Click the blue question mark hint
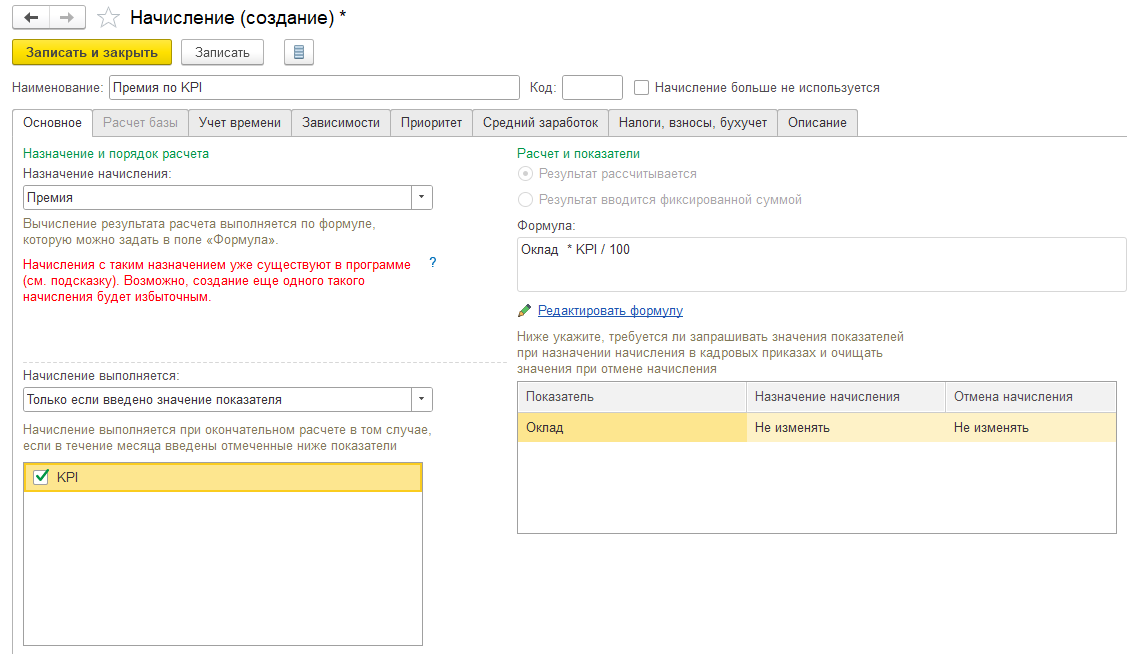This screenshot has width=1127, height=654. [433, 262]
